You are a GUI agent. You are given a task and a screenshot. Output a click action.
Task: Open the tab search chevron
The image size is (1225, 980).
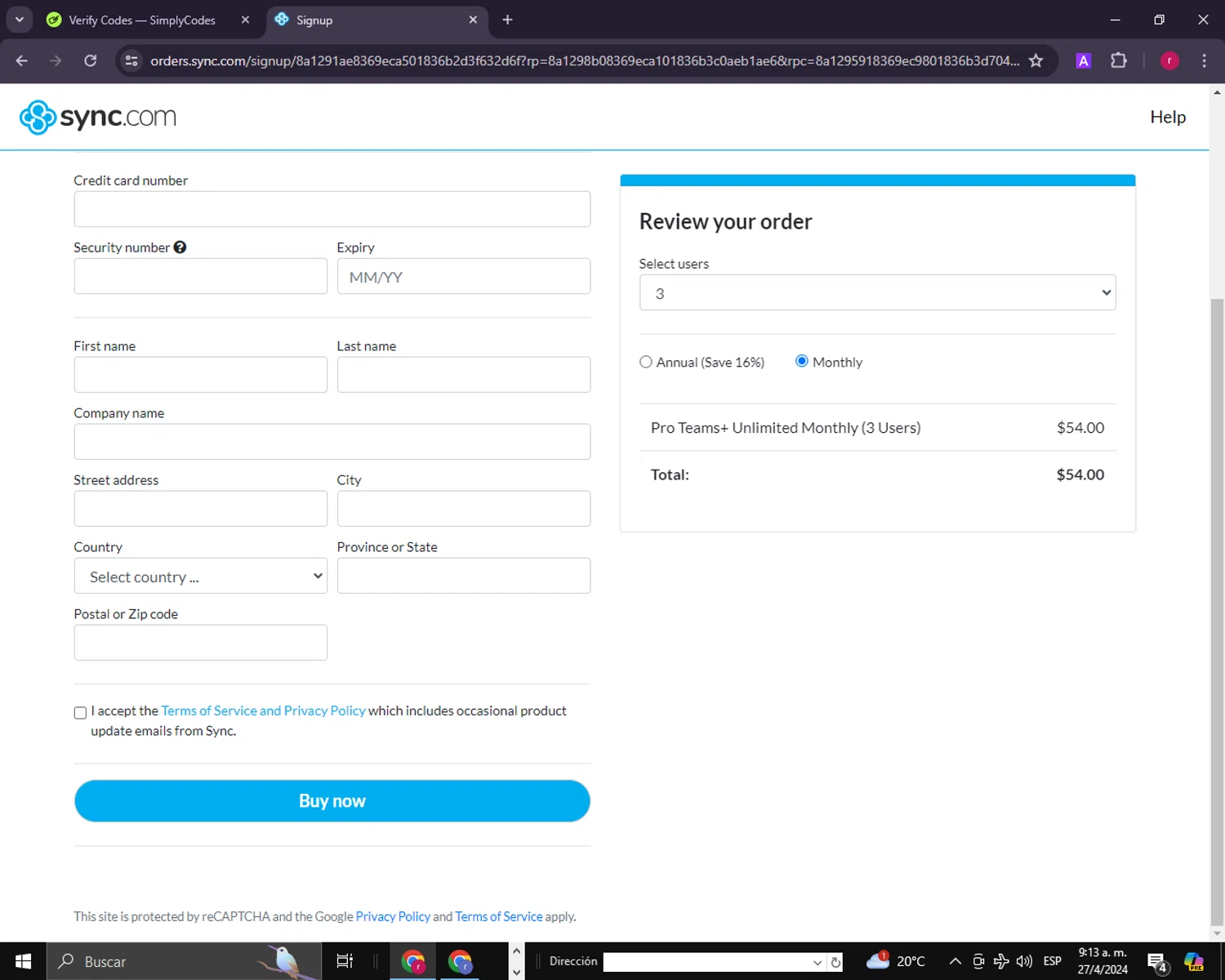coord(19,20)
